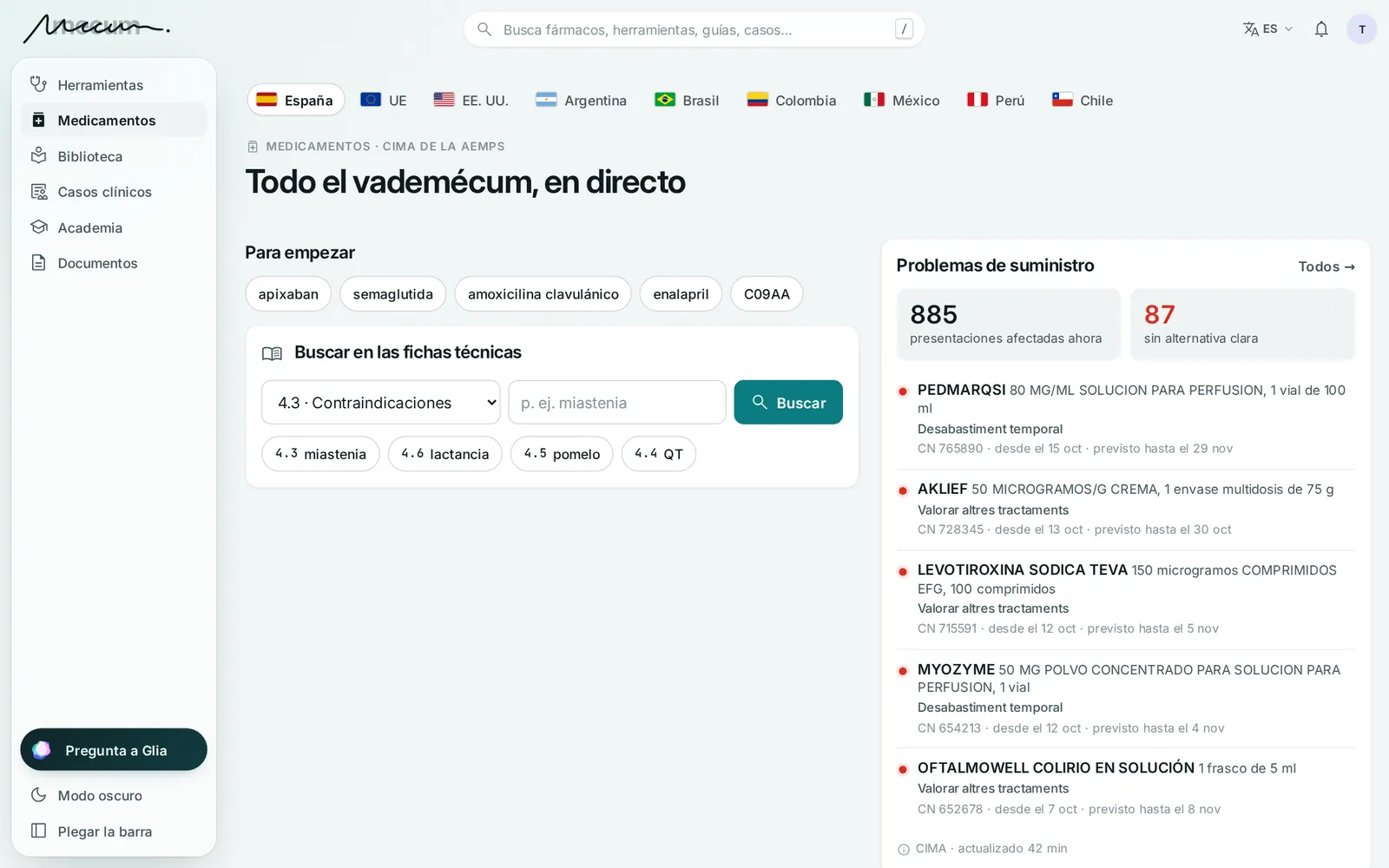Click the 87 sin alternativa clara card
The height and width of the screenshot is (868, 1389).
tap(1242, 325)
